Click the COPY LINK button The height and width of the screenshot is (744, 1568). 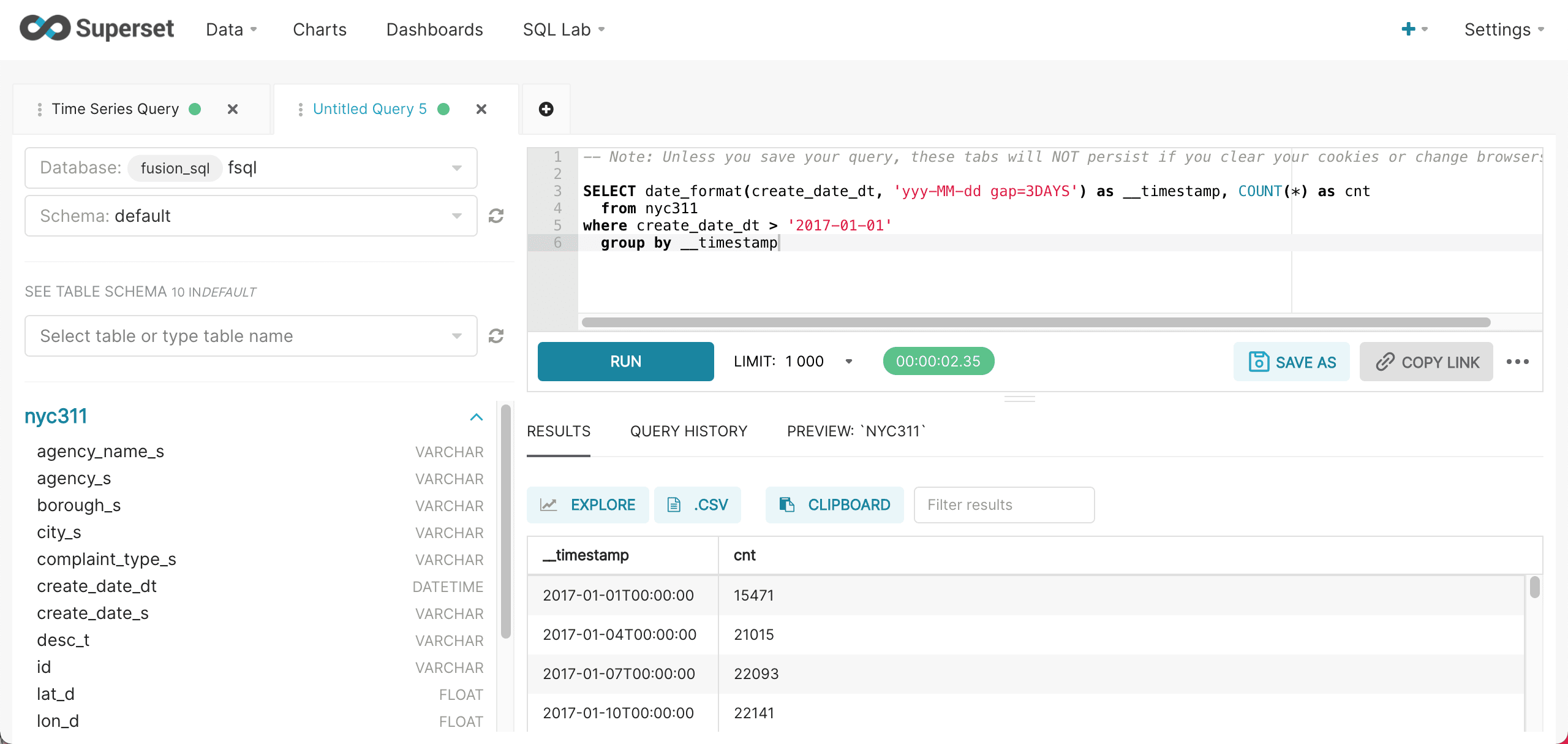[1426, 362]
